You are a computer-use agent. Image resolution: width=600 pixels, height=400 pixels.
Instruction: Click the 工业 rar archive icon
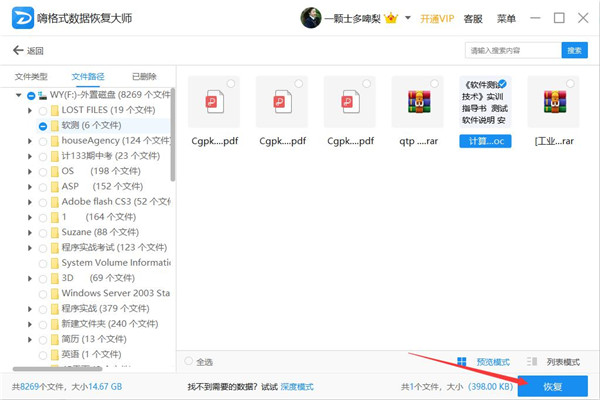[553, 102]
